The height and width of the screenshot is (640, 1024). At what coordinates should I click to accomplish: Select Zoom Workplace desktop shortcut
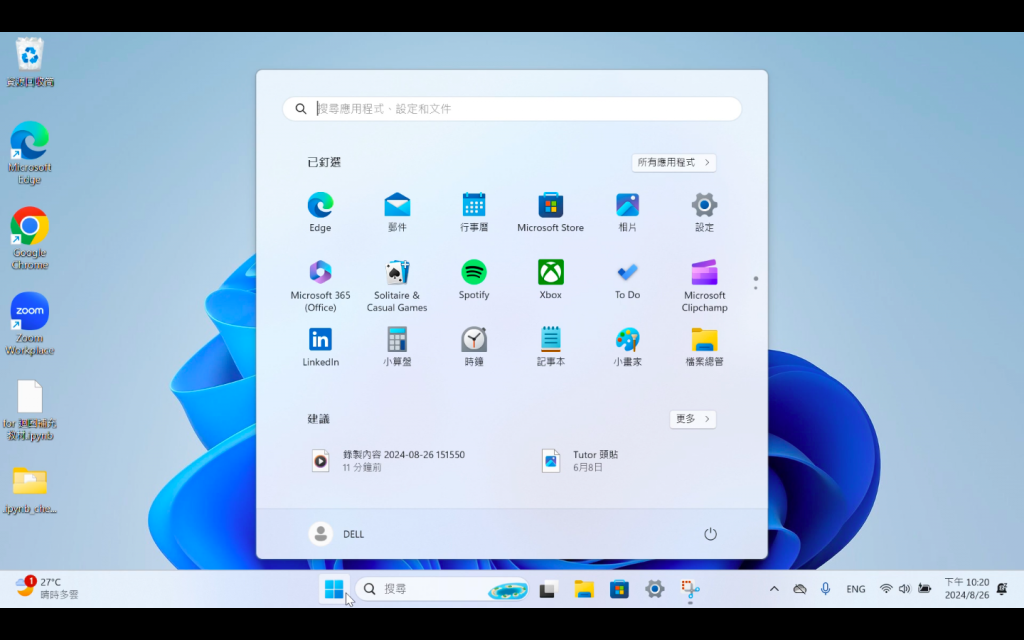tap(29, 324)
